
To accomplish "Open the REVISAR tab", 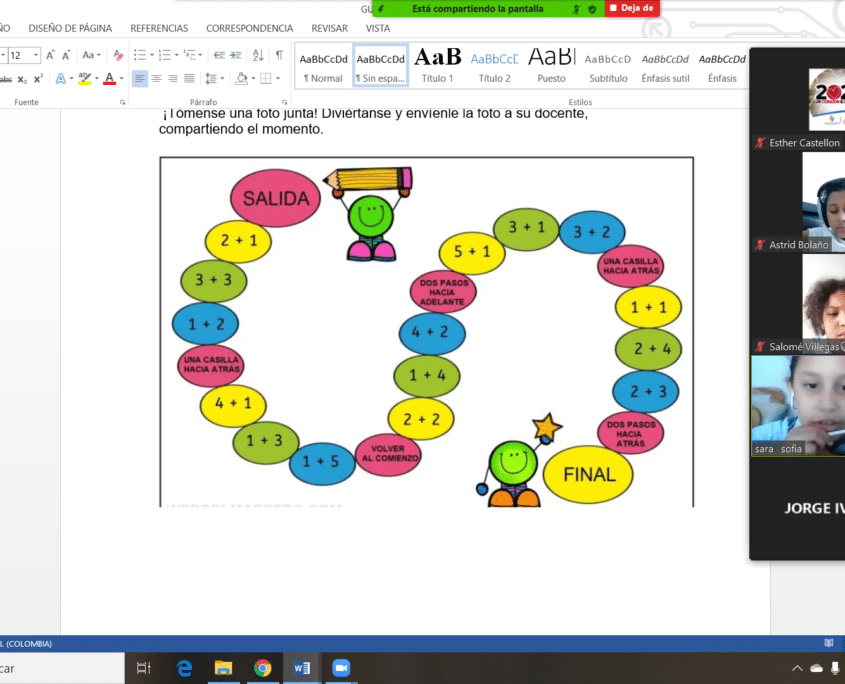I will tap(329, 28).
